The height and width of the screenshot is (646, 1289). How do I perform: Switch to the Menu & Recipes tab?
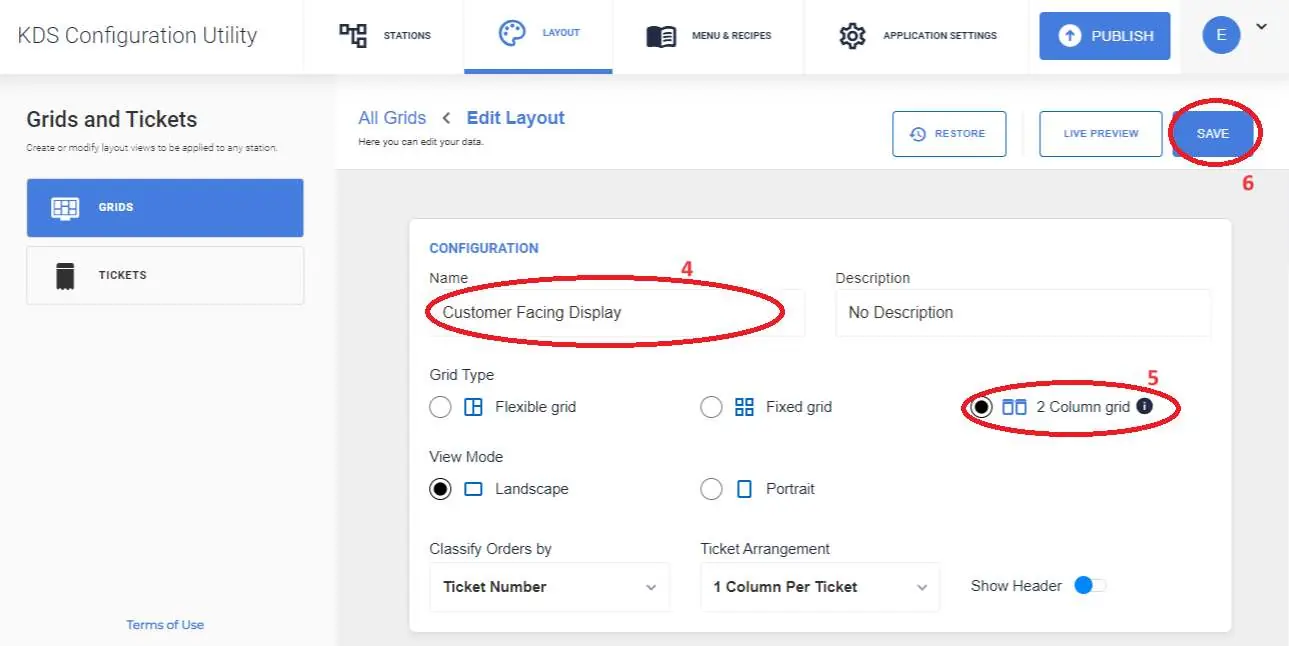(x=709, y=37)
